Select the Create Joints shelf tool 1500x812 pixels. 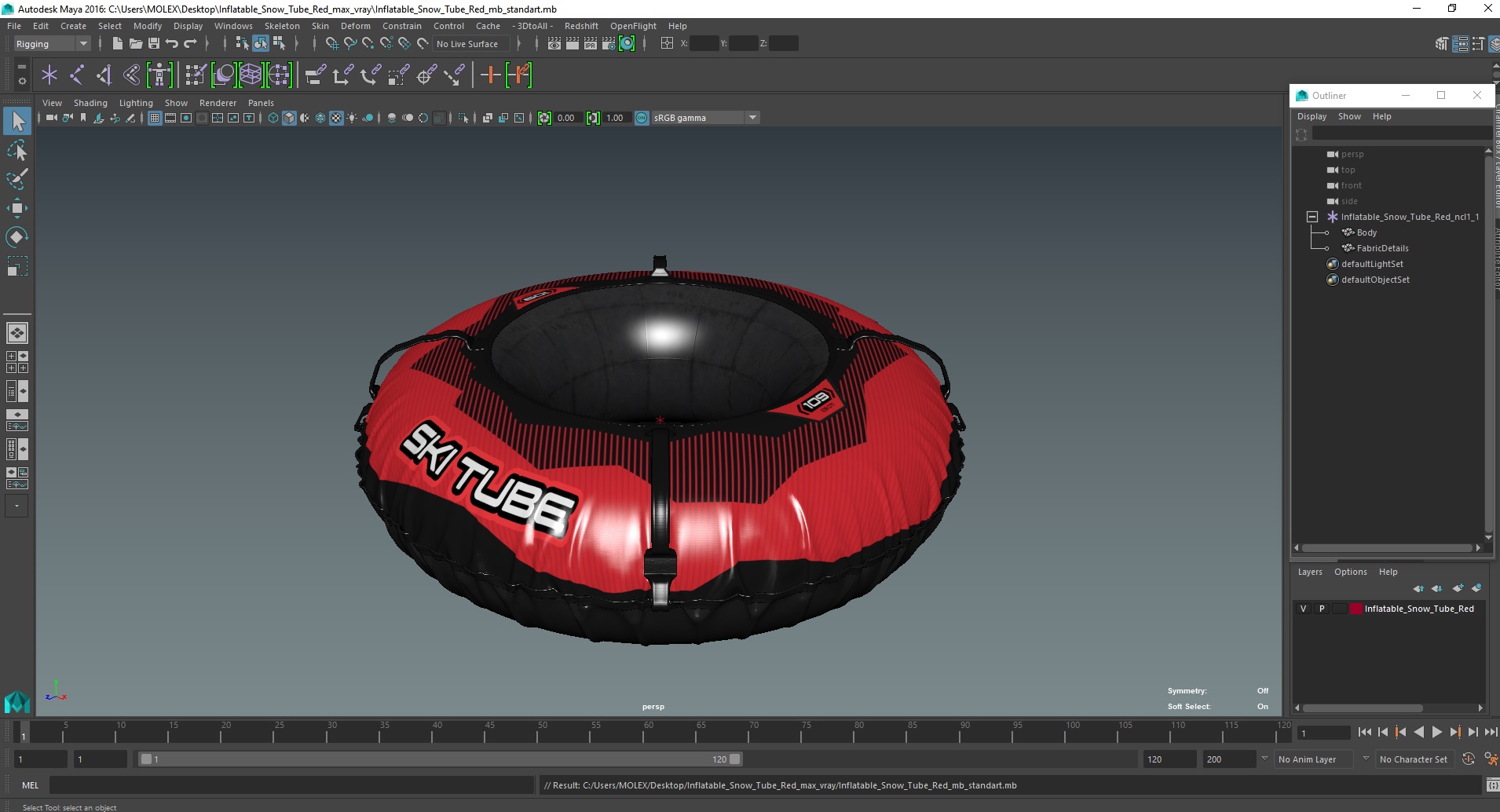77,75
